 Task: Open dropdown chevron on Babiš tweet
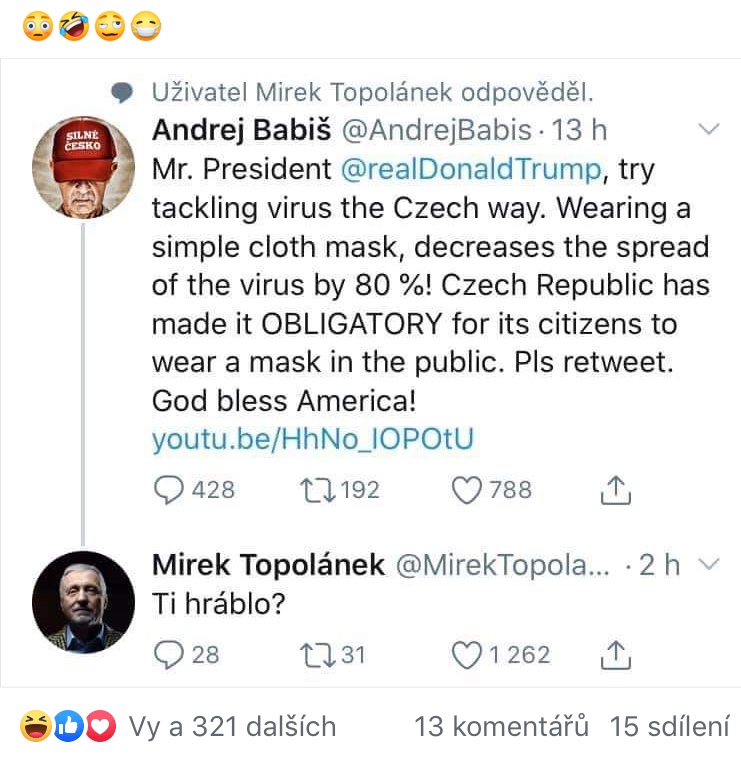(708, 130)
